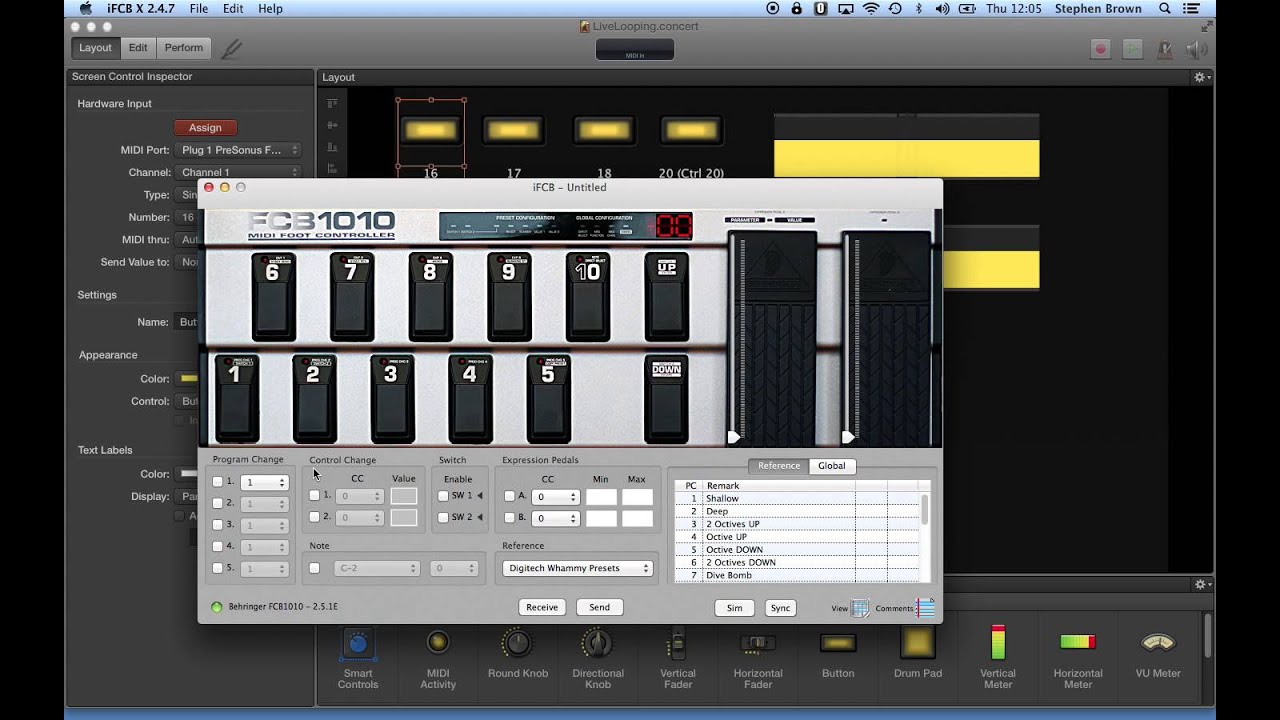Switch to Perform mode in MainStage
The width and height of the screenshot is (1280, 720).
183,48
